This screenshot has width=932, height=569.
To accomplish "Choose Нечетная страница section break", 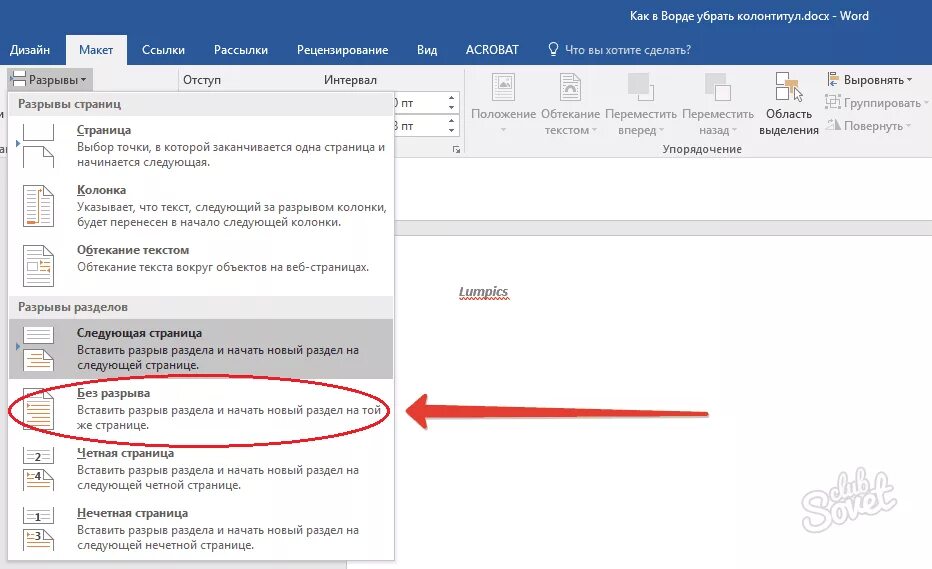I will (x=201, y=529).
